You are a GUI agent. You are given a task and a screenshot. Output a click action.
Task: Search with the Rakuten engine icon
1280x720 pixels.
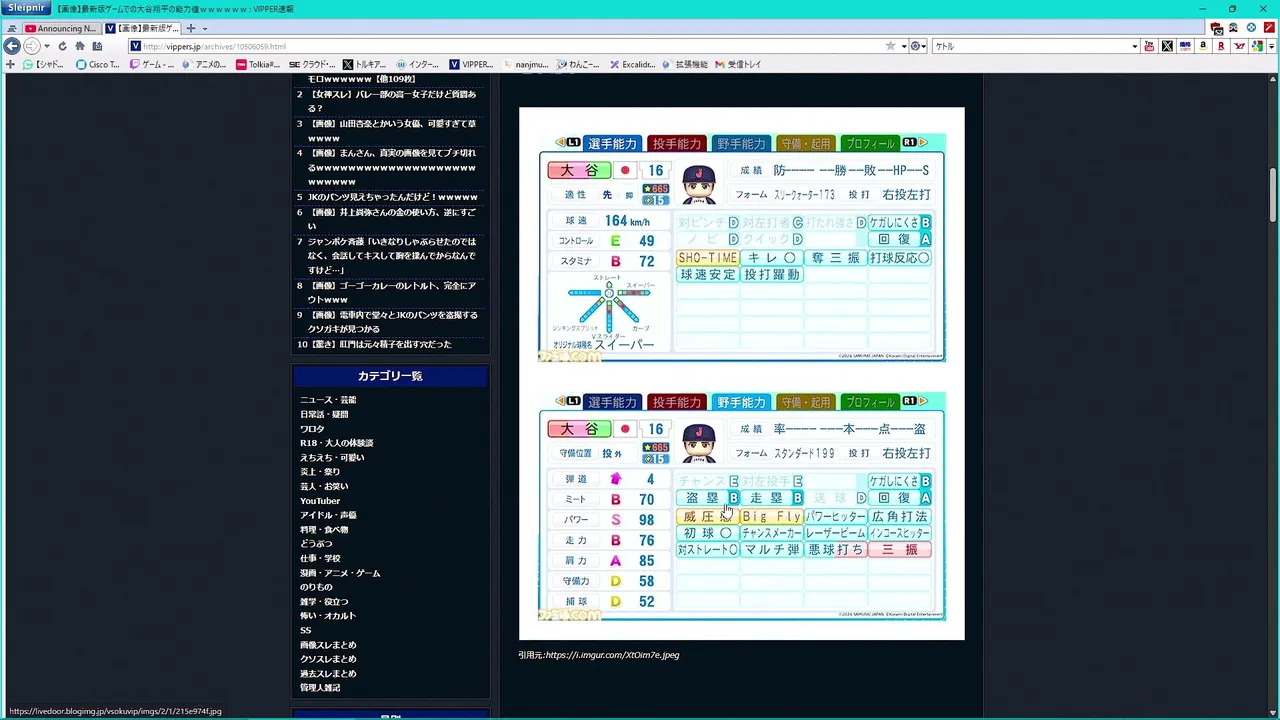(1221, 46)
